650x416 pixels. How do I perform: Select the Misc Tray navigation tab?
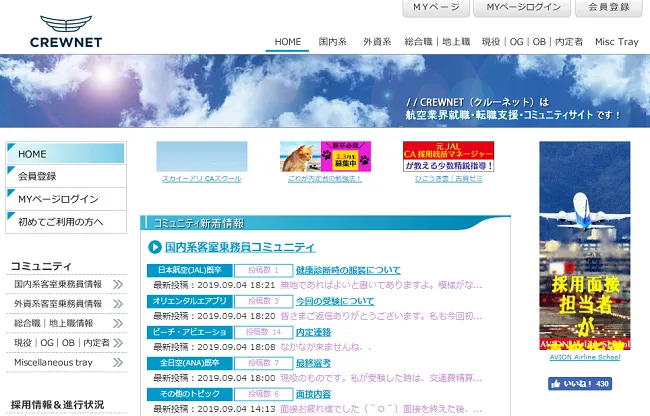tap(617, 42)
